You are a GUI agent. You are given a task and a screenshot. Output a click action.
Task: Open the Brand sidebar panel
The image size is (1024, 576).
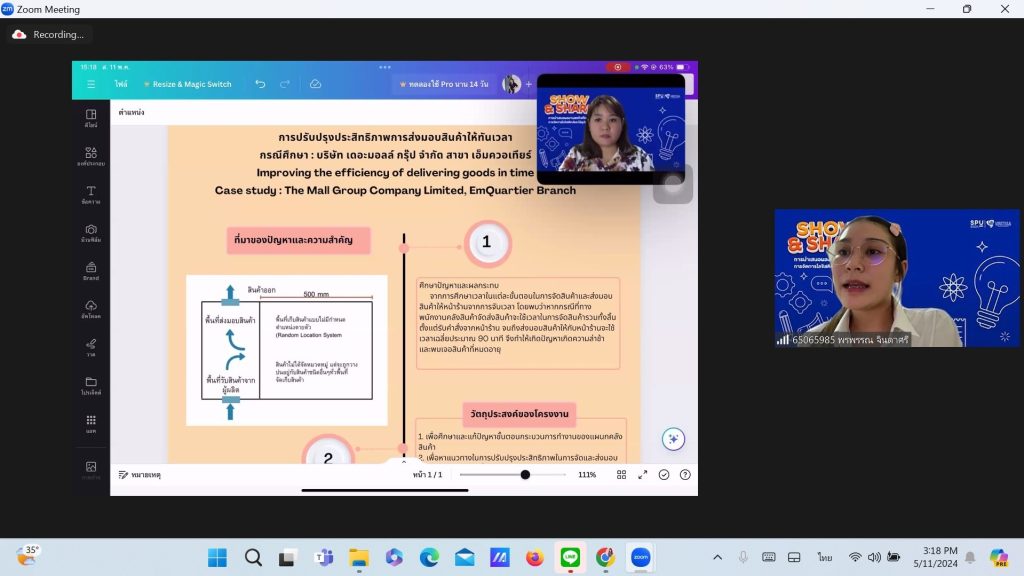(x=91, y=271)
